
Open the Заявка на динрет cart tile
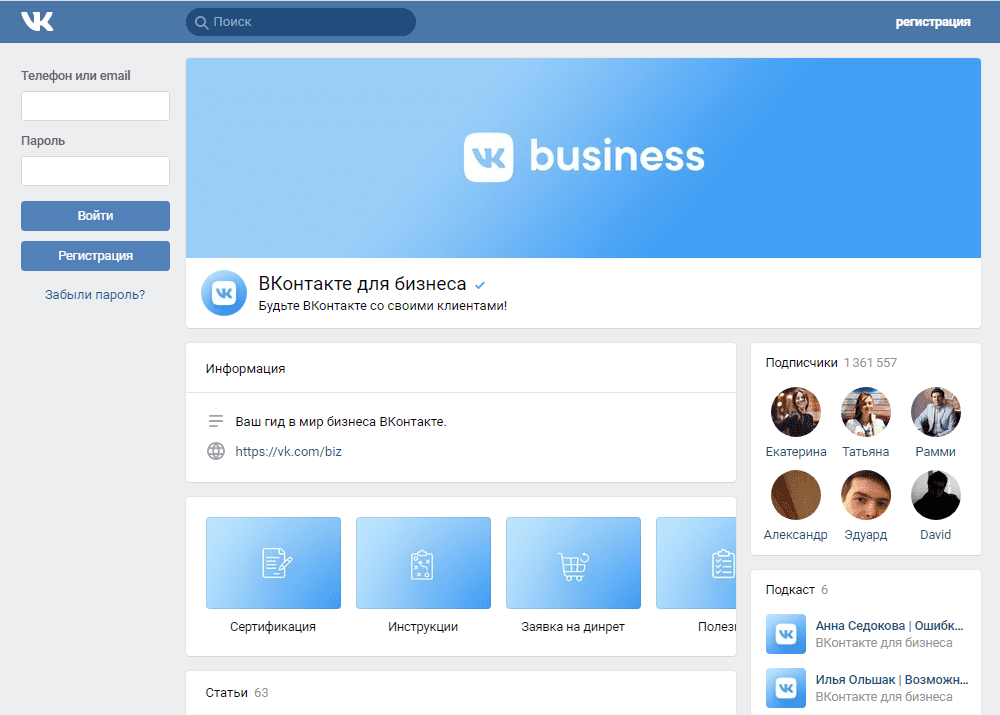[x=573, y=563]
